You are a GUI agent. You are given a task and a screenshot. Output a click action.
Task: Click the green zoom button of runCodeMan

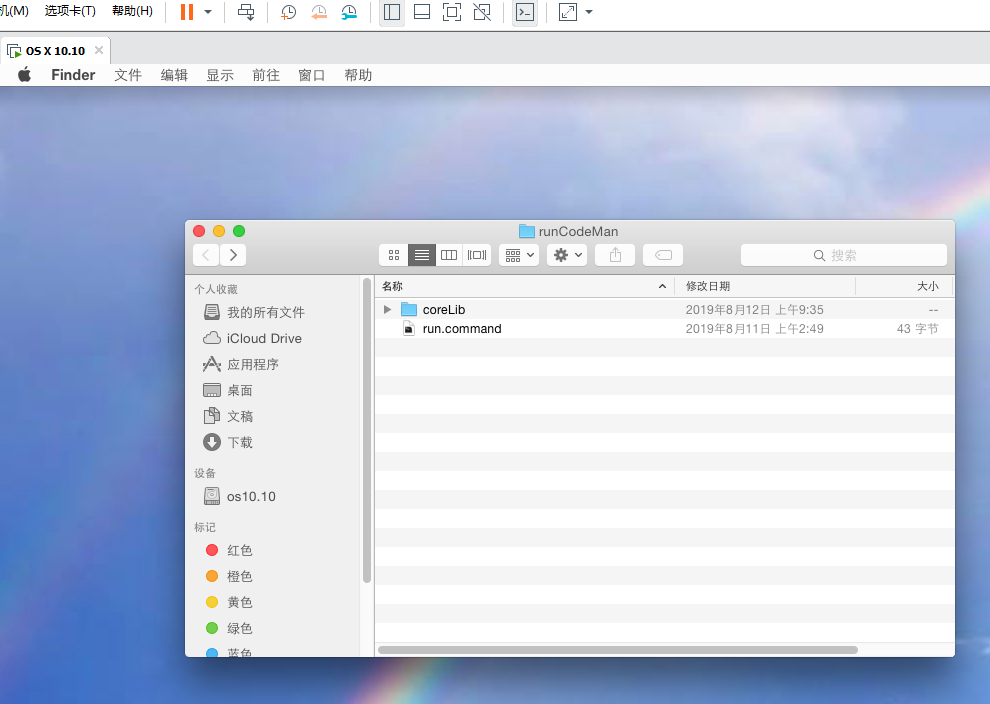239,231
